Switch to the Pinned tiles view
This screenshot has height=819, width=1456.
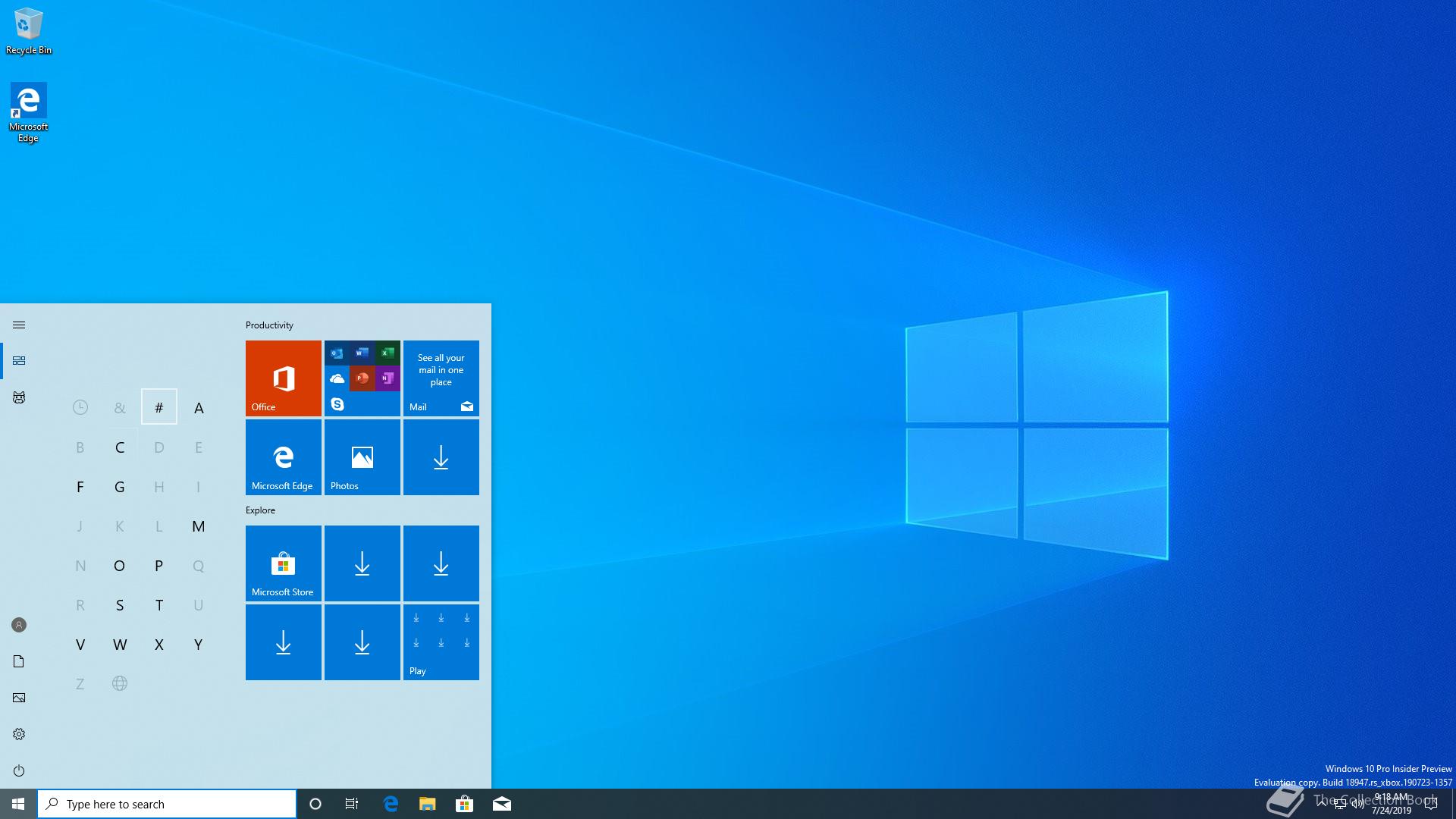(19, 360)
